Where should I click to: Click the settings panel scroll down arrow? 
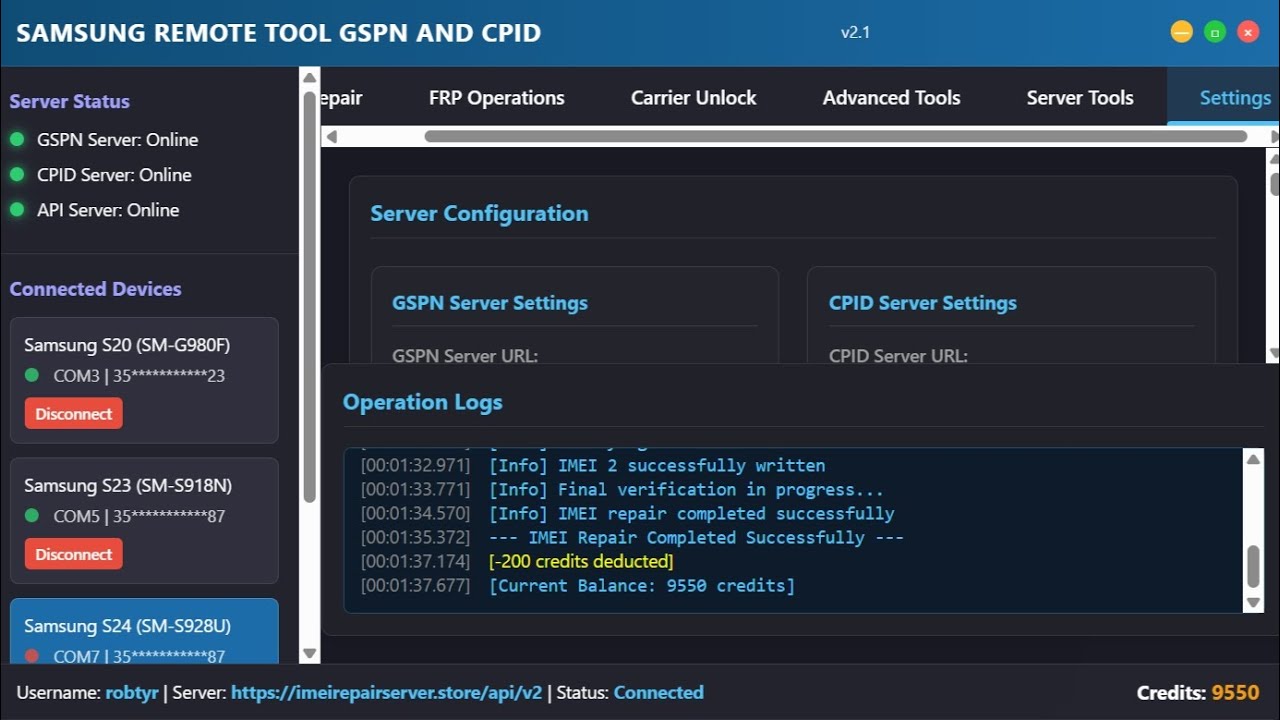point(1274,353)
